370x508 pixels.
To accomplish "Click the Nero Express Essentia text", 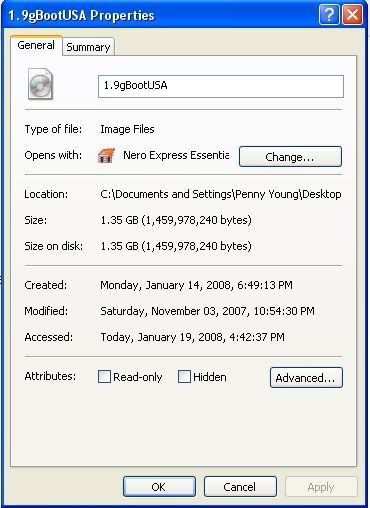I will (x=176, y=155).
